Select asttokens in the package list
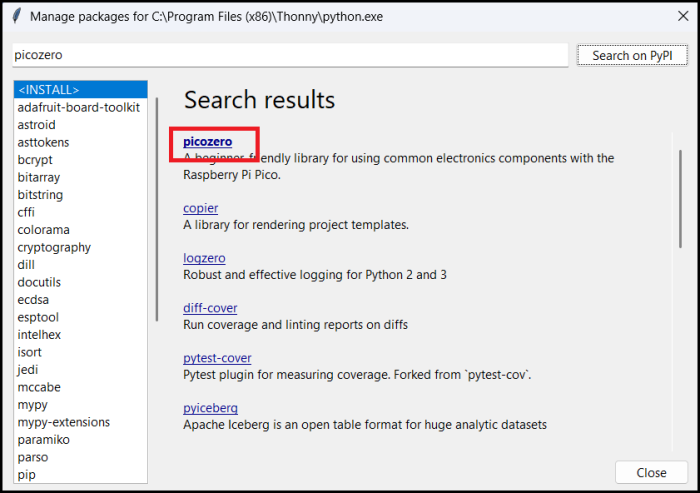 coord(81,142)
